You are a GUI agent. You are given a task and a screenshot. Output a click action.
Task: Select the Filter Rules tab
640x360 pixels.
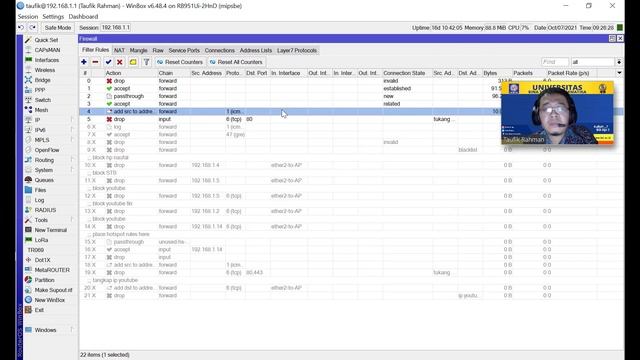96,50
